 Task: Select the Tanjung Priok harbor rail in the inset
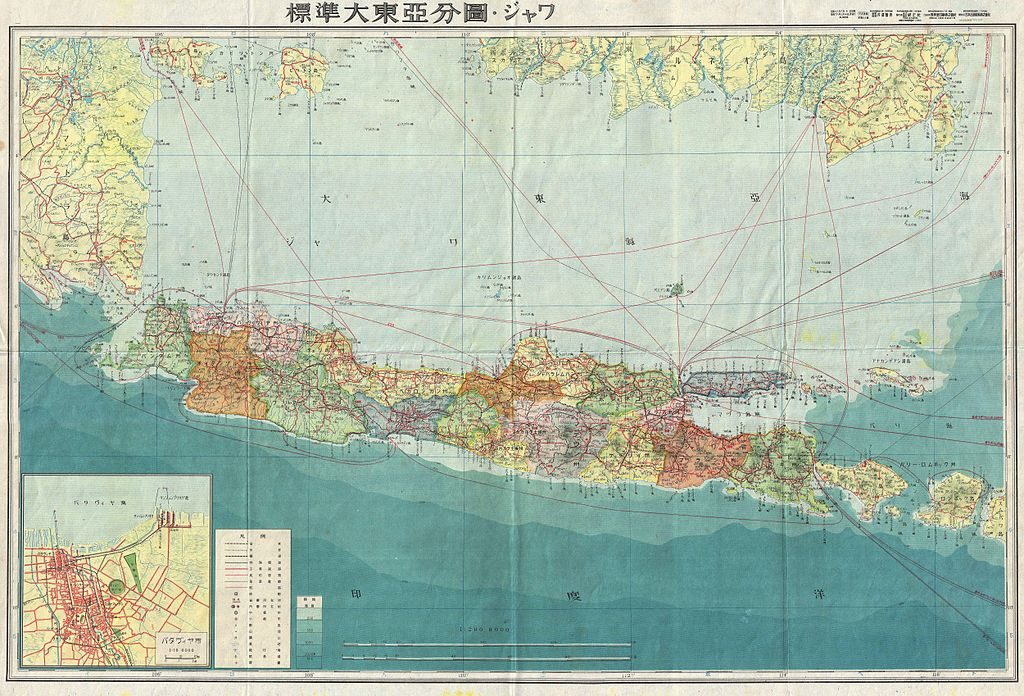(x=168, y=521)
